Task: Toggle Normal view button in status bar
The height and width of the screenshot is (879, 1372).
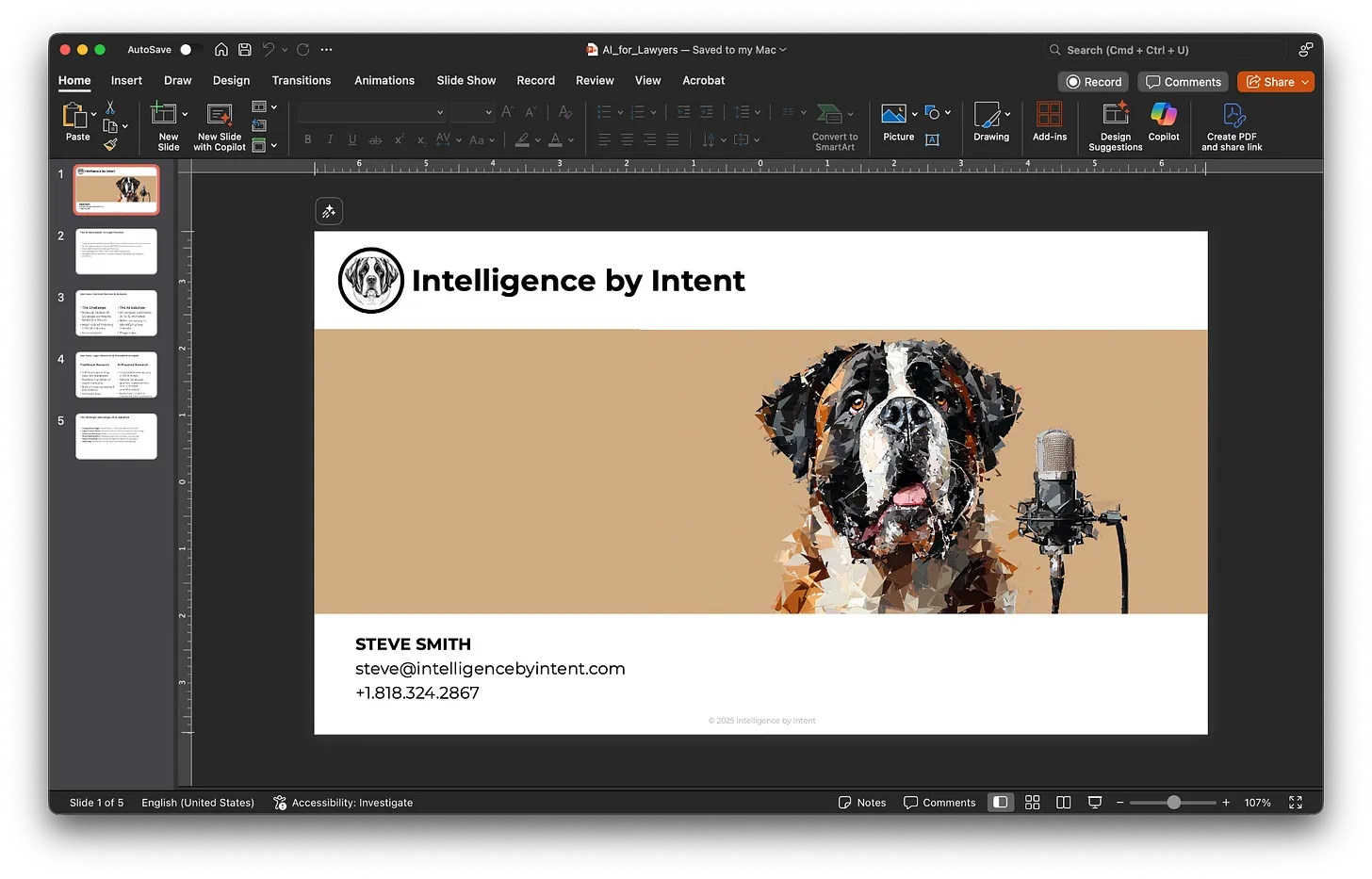Action: tap(1001, 803)
